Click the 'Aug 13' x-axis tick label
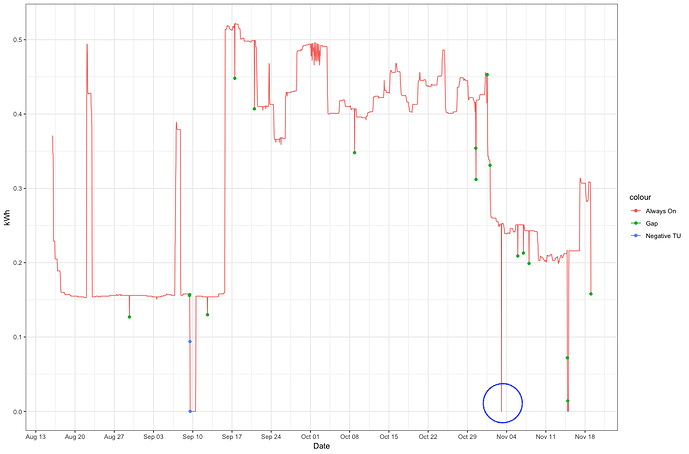689x454 pixels. [36, 437]
